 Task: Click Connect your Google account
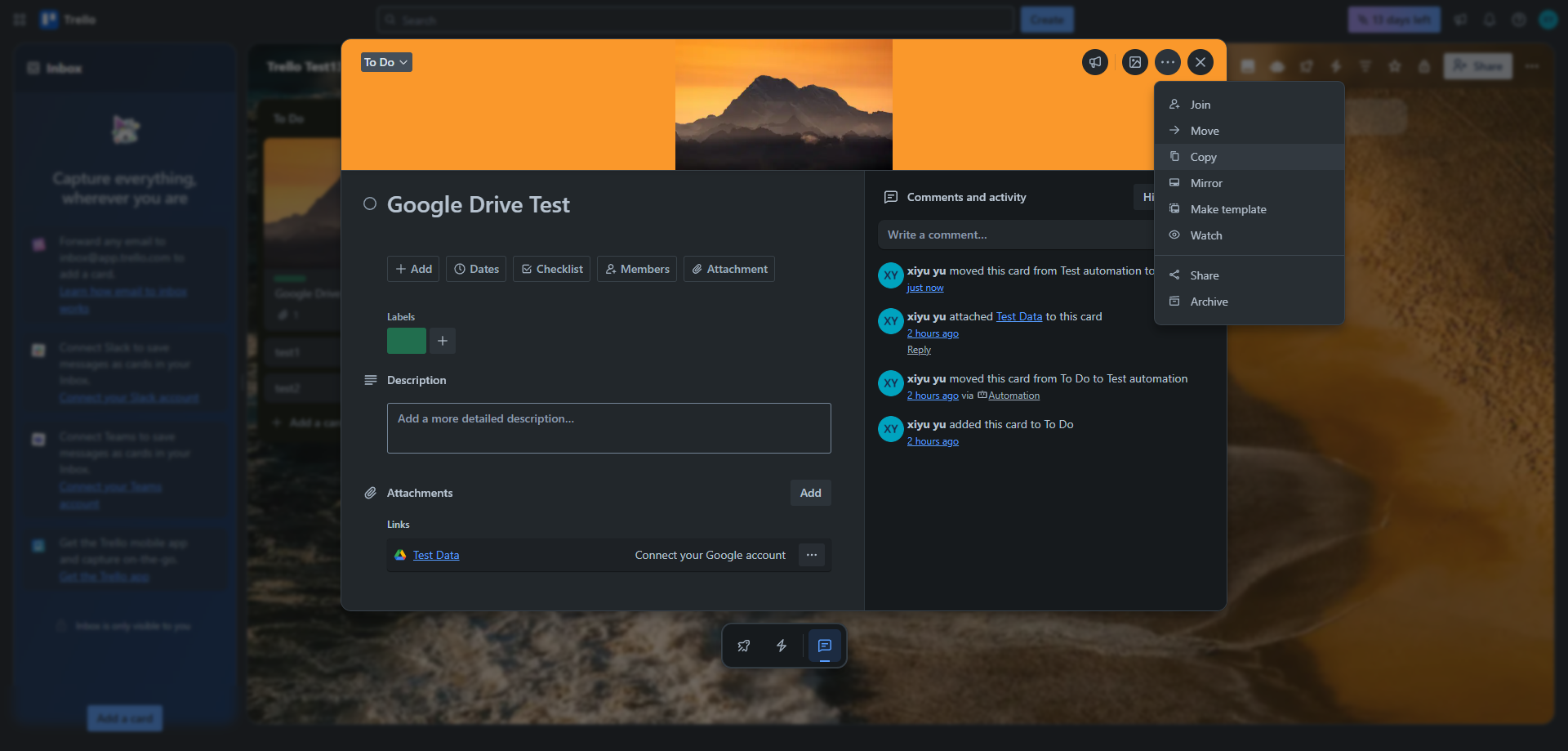(710, 555)
